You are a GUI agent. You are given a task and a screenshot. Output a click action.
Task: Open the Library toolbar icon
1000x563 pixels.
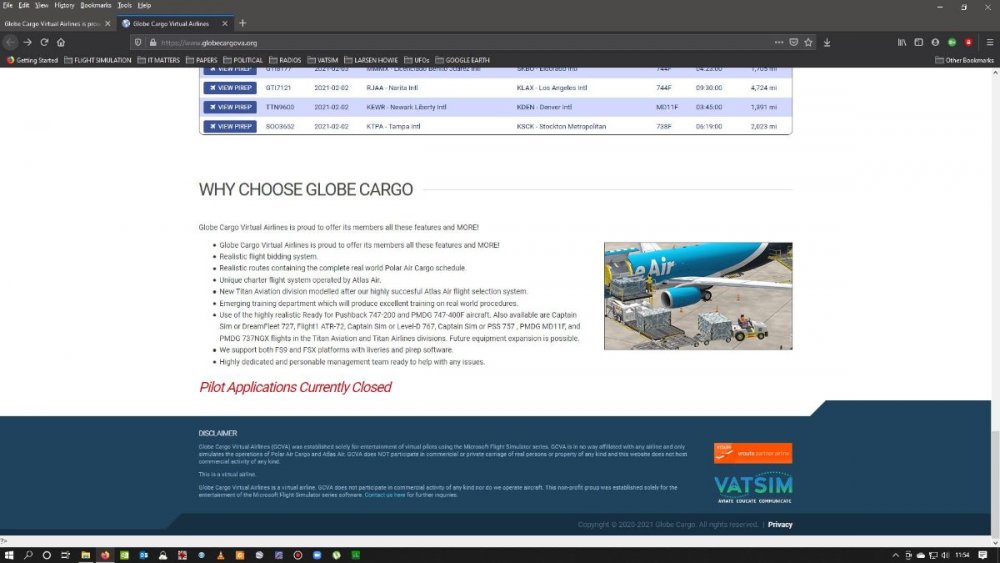[902, 42]
